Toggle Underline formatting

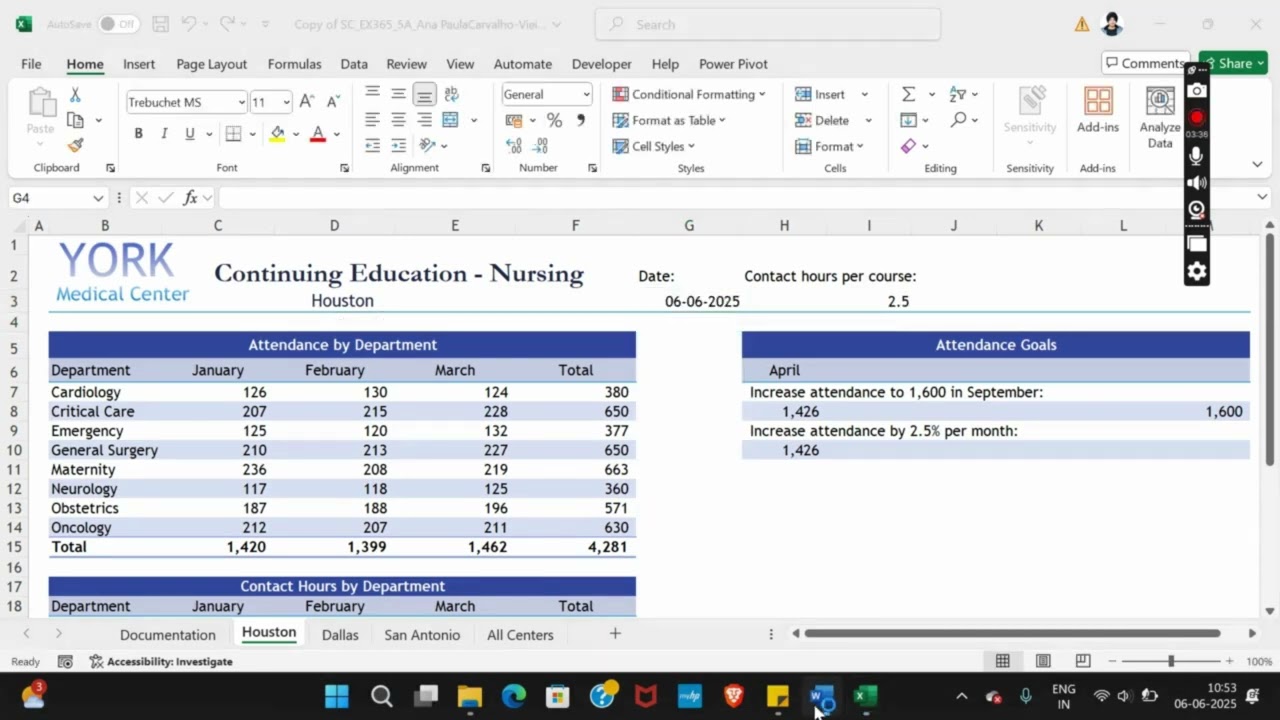189,134
